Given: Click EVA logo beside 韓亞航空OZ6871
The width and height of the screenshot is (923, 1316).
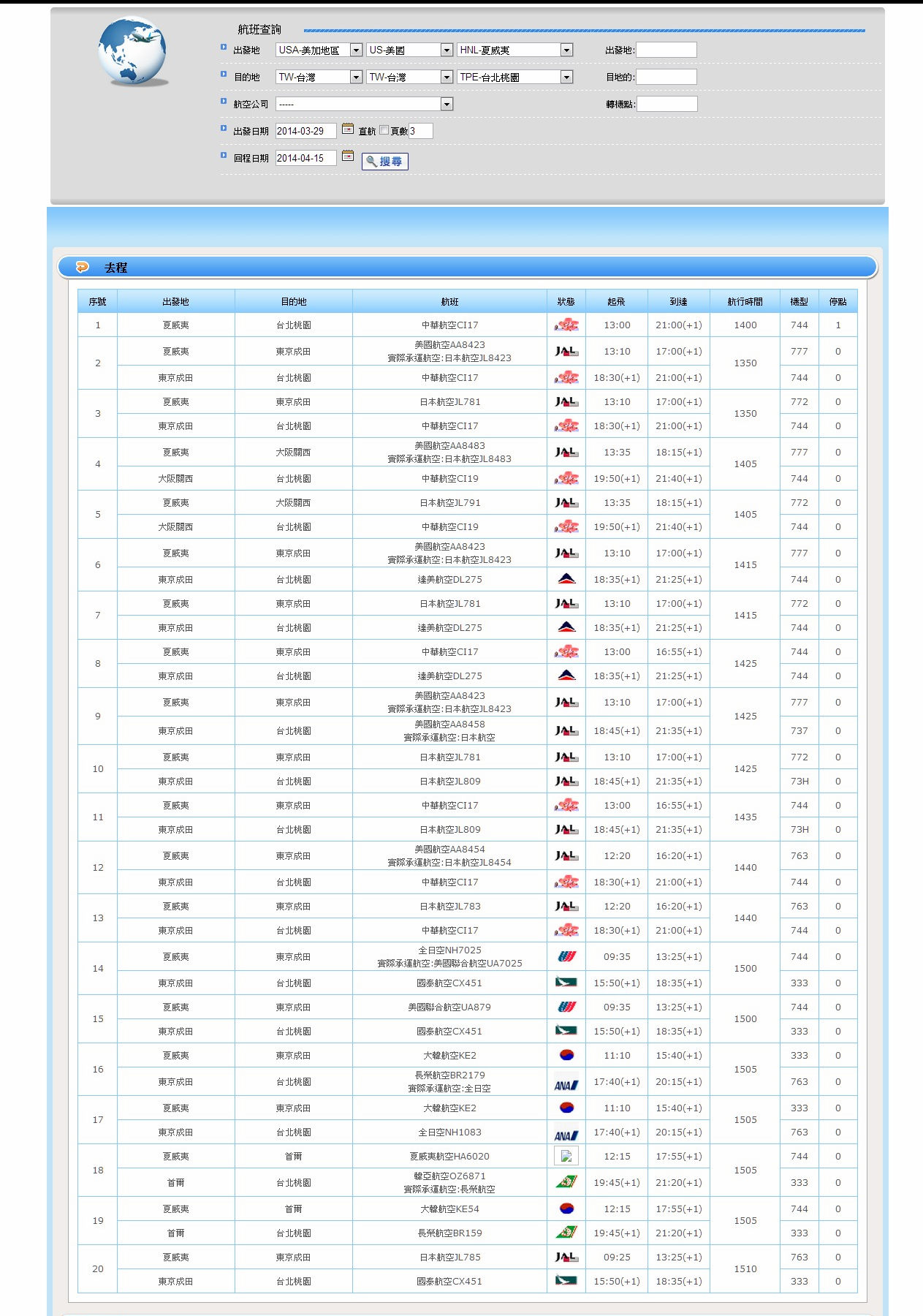Looking at the screenshot, I should 566,1183.
